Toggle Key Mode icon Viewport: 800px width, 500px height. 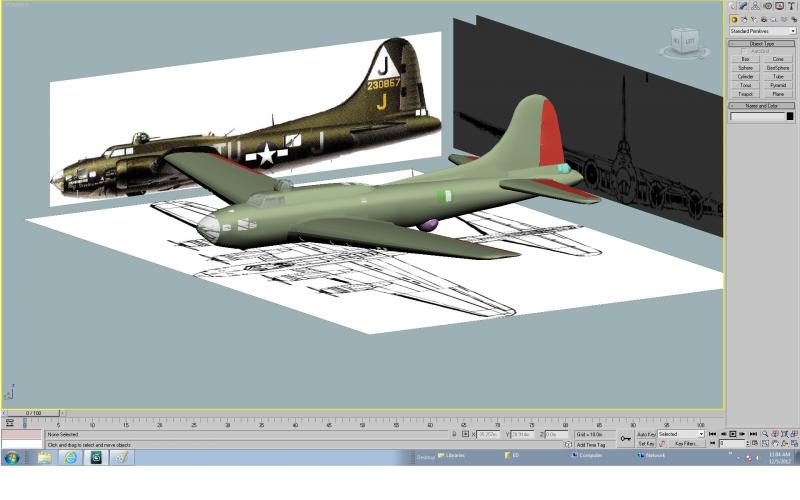(712, 443)
